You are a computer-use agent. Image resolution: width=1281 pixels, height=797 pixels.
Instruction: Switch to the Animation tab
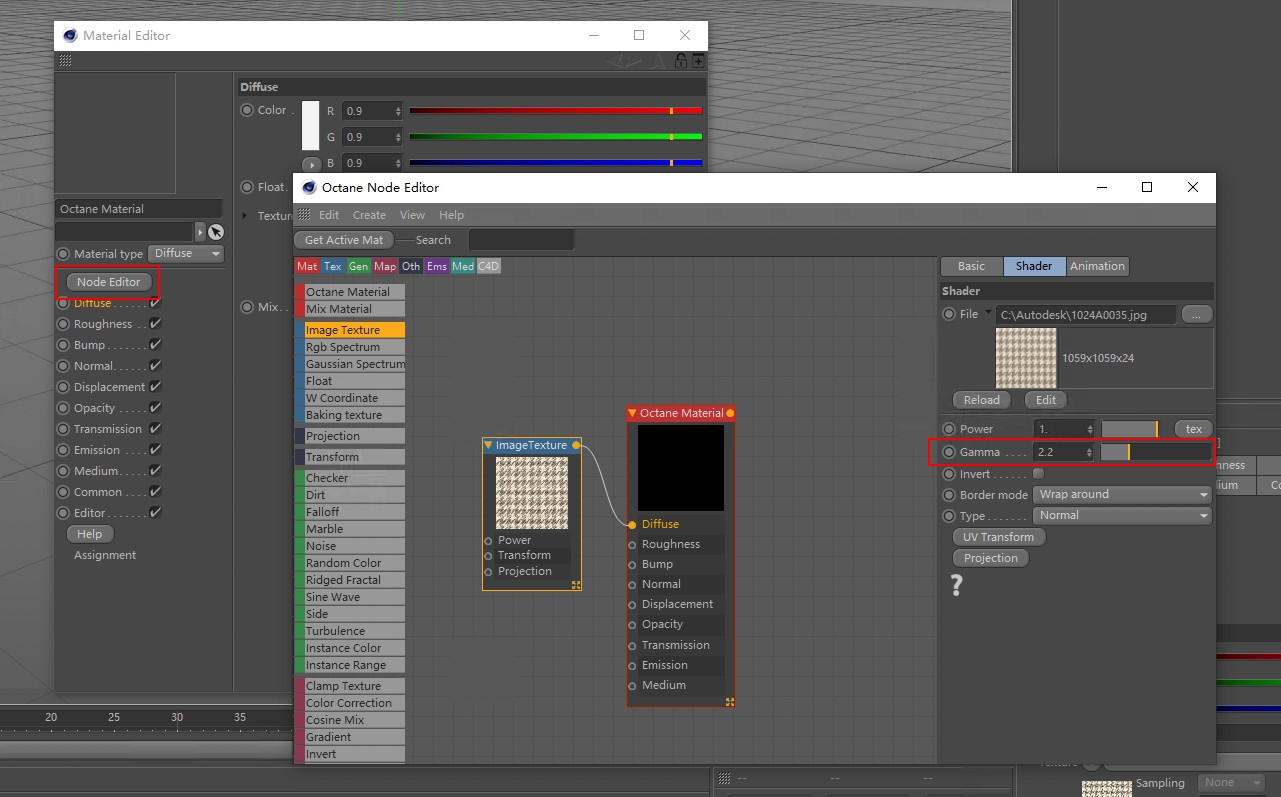pos(1097,266)
